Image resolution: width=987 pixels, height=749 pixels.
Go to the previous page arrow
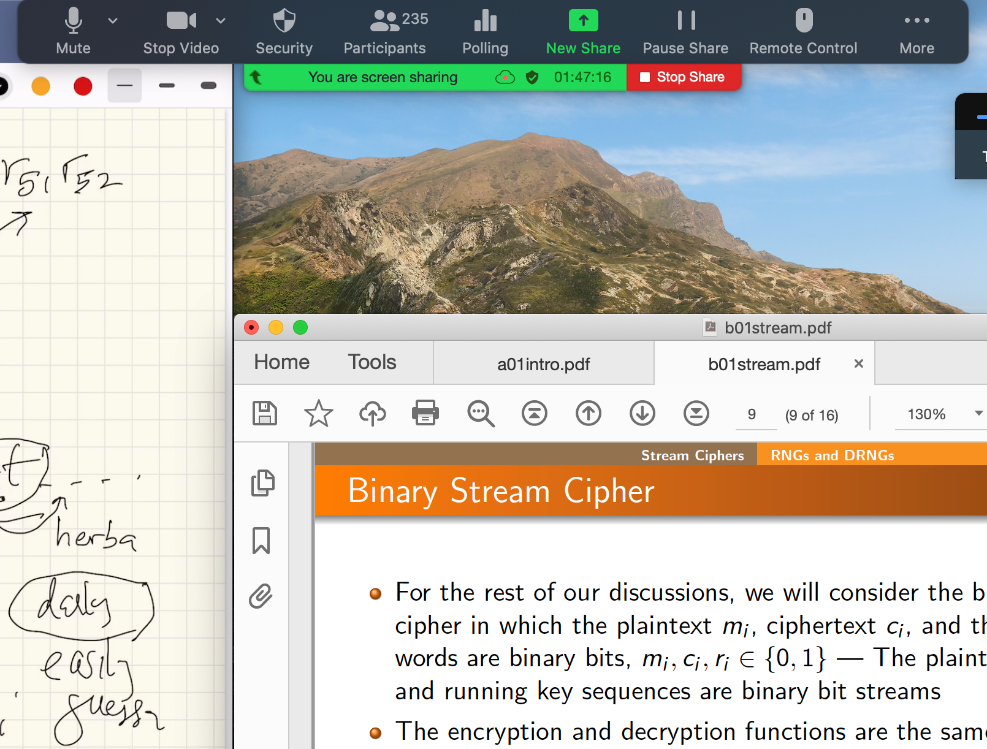pos(588,413)
